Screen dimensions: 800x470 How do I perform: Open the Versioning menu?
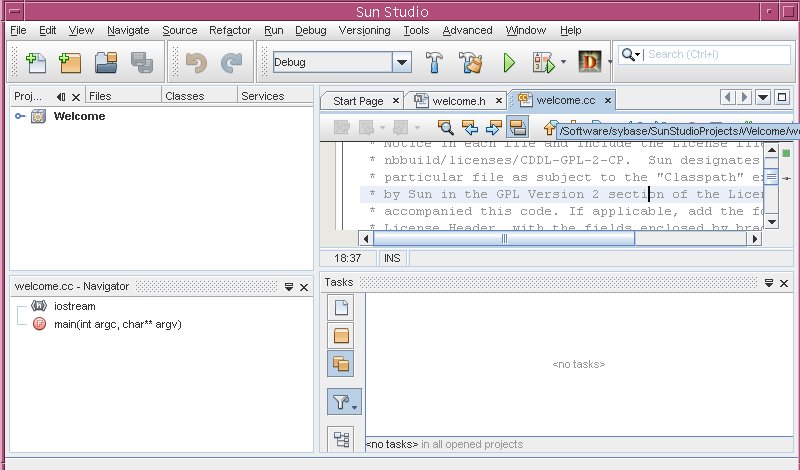[364, 31]
